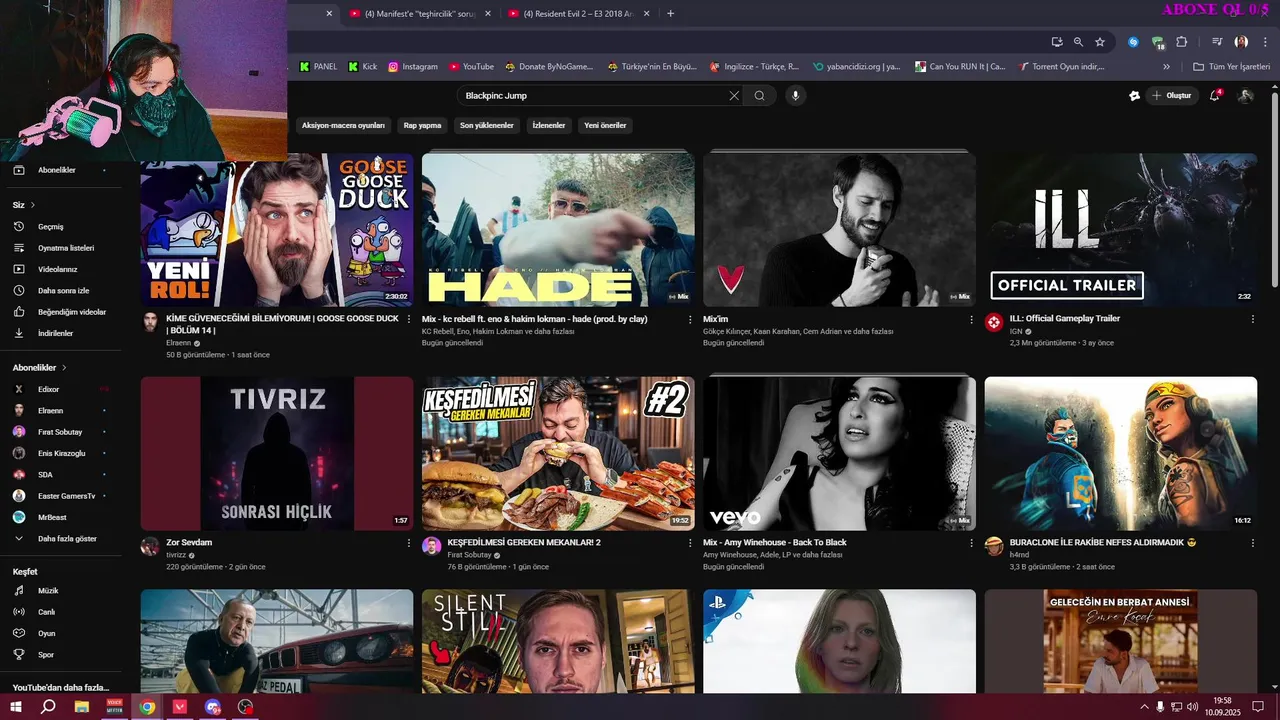Expand the Siz section chevron
The height and width of the screenshot is (720, 1280).
point(32,205)
